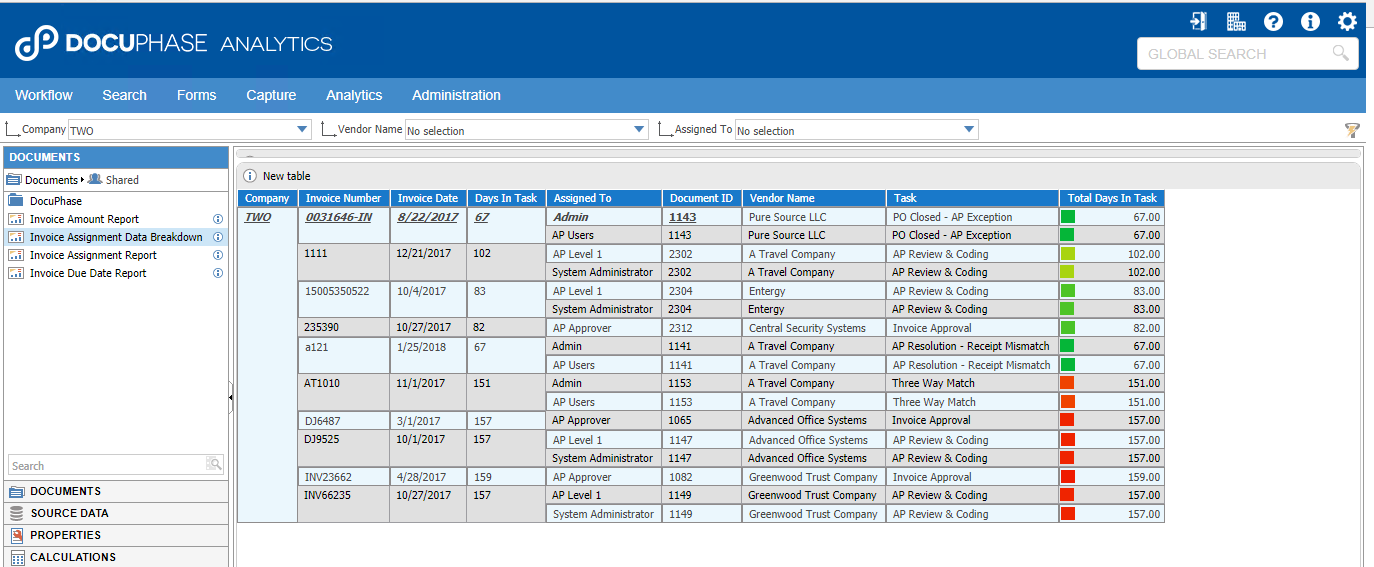Image resolution: width=1374 pixels, height=567 pixels.
Task: Click red swatch in INV23662 row
Action: click(x=1067, y=477)
